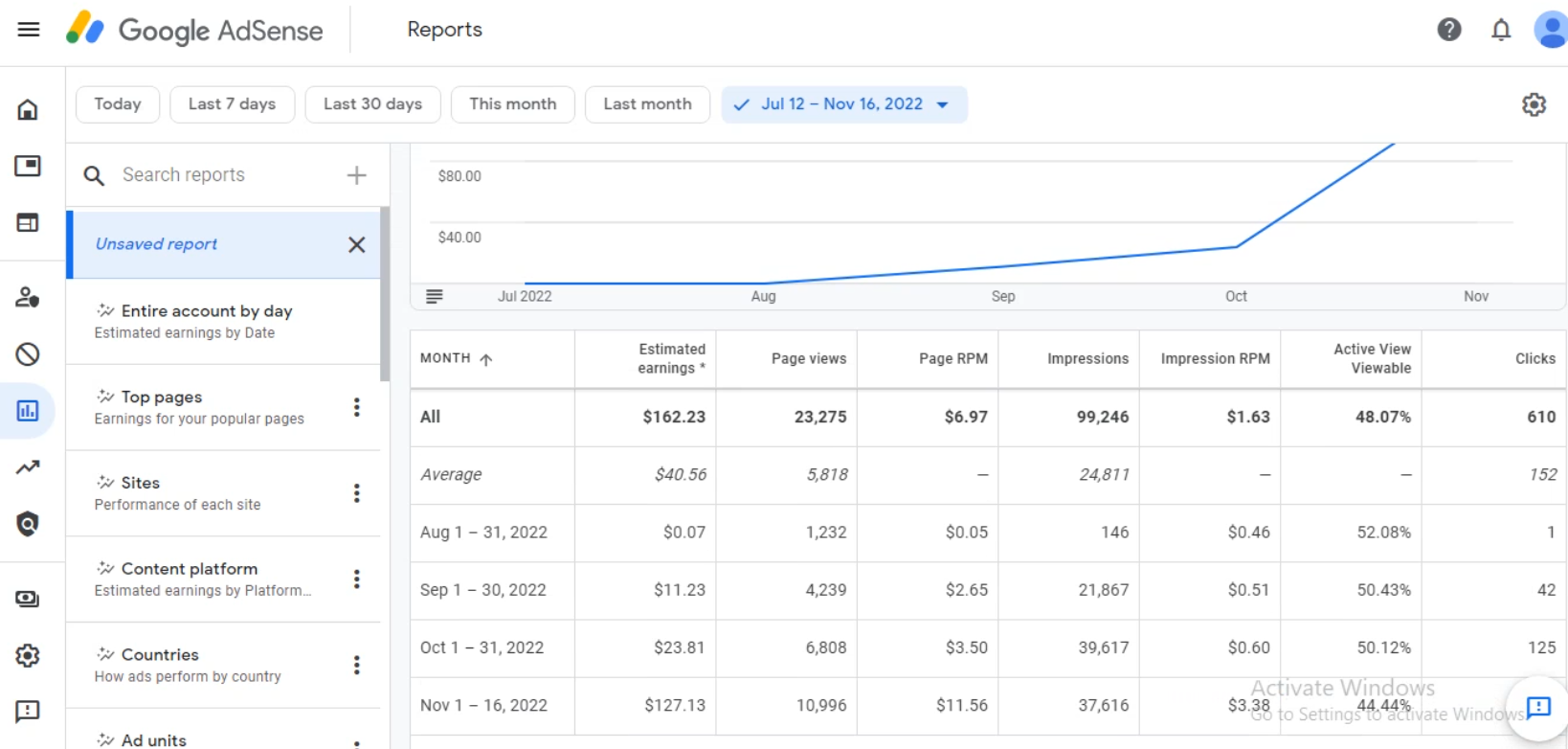Open Policy center shield icon
This screenshot has height=749, width=1568.
(28, 524)
